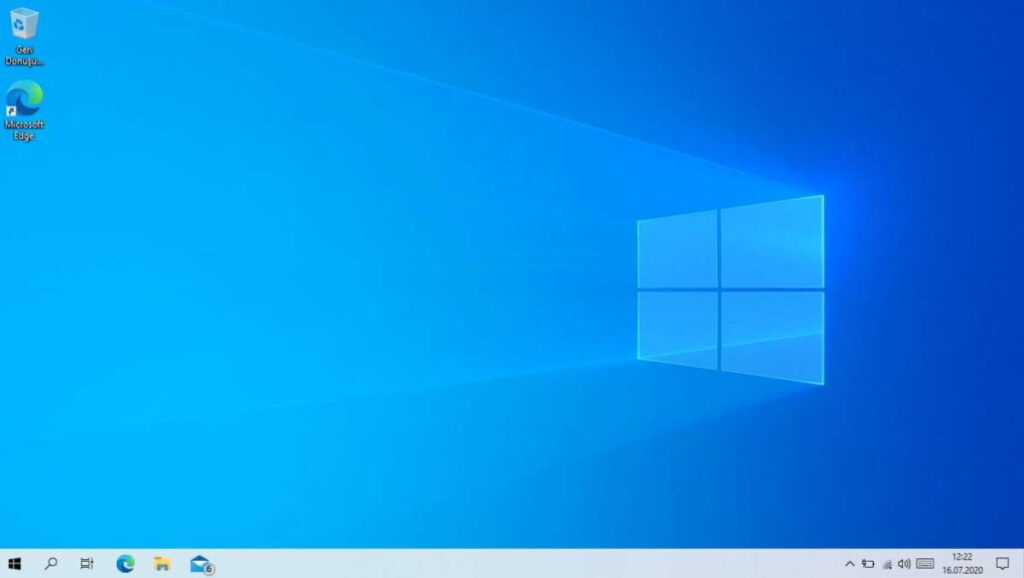Open the Mail app from the taskbar

199,564
